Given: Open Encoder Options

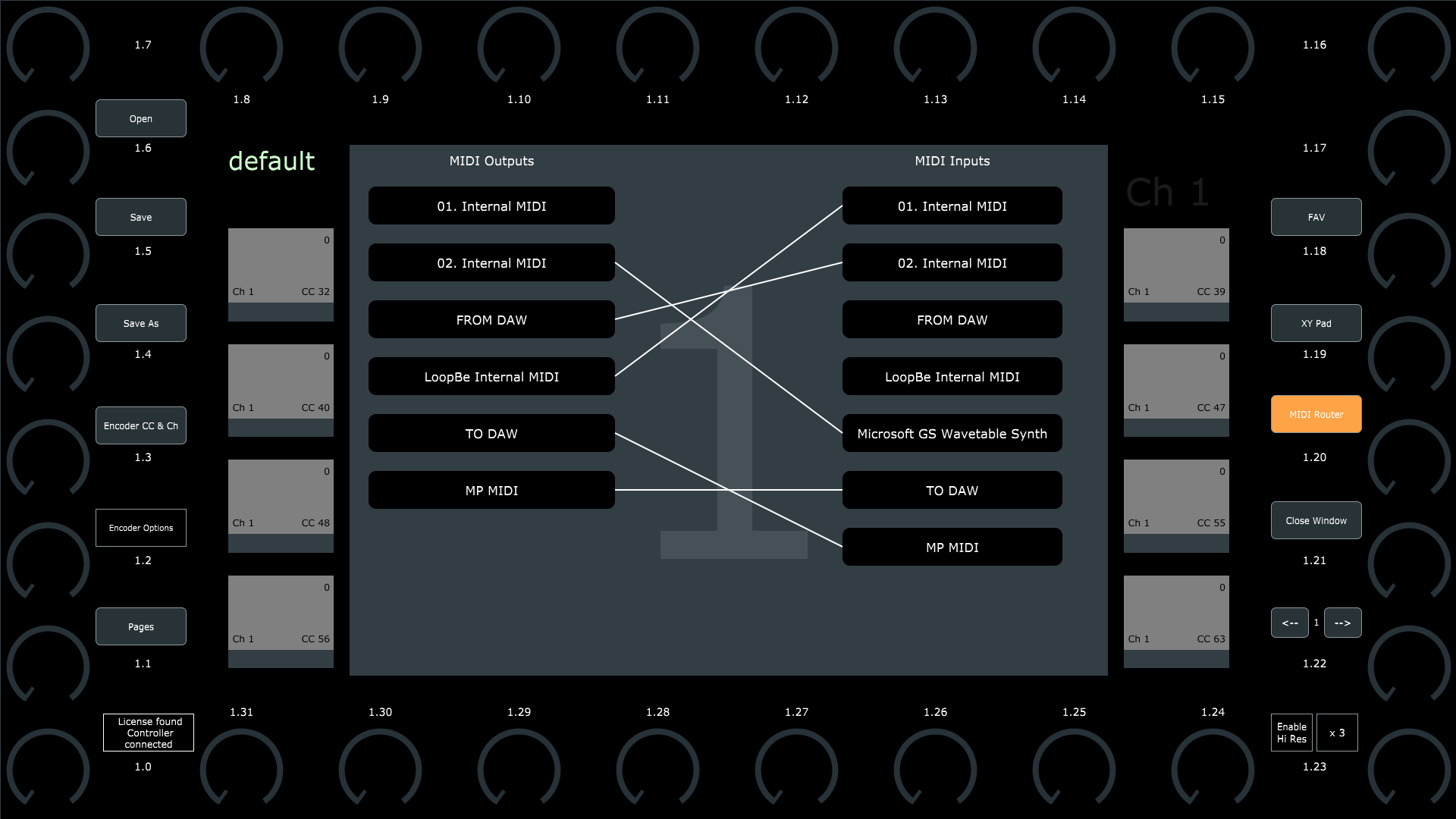Looking at the screenshot, I should coord(141,528).
